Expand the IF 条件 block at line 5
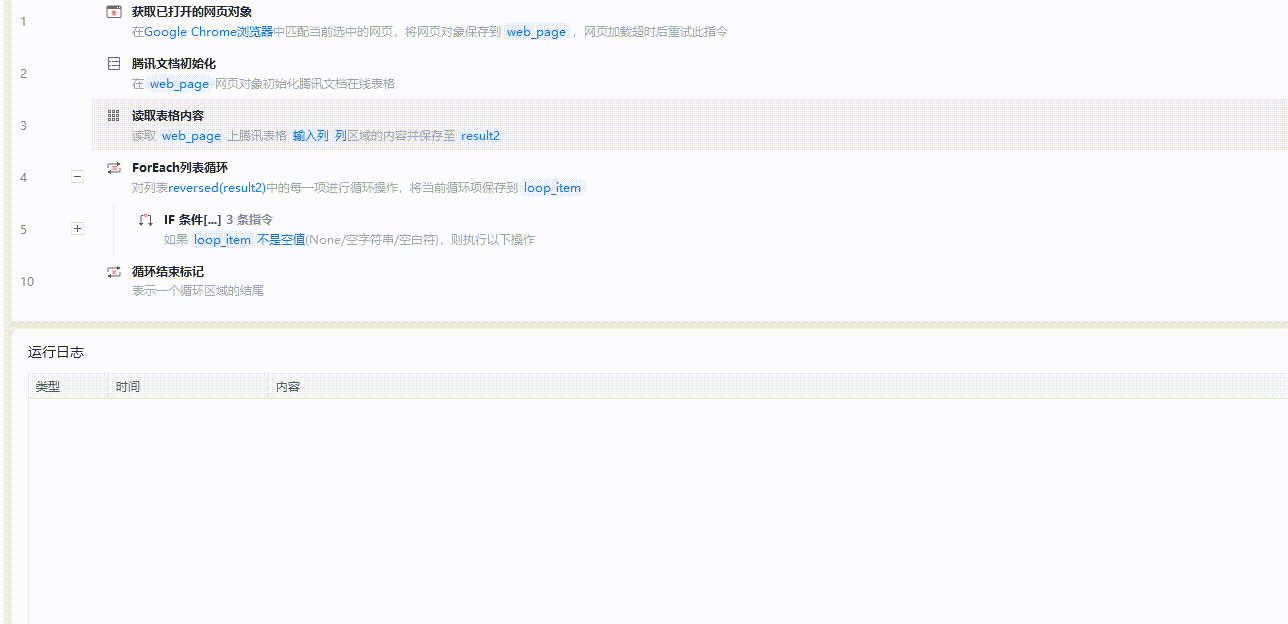Image resolution: width=1288 pixels, height=624 pixels. click(78, 229)
